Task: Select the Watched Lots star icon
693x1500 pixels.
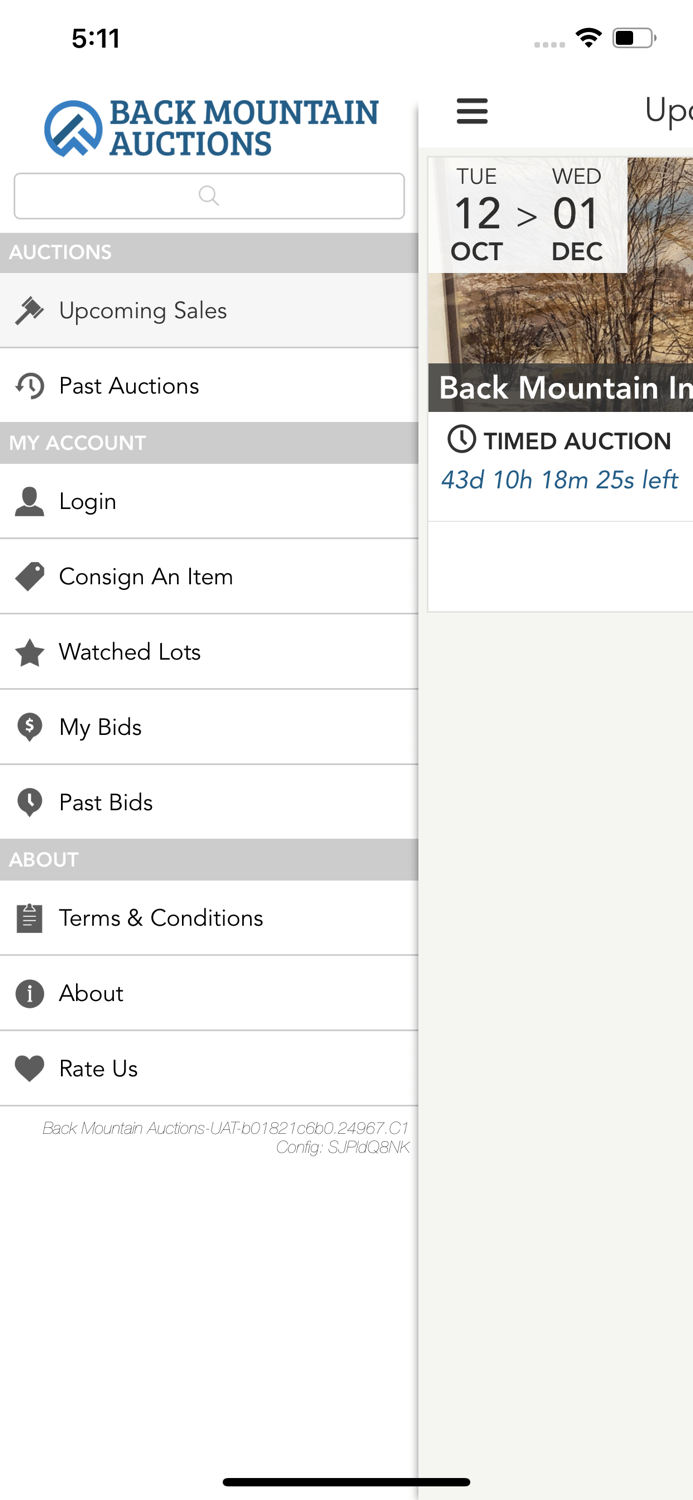Action: pyautogui.click(x=30, y=651)
